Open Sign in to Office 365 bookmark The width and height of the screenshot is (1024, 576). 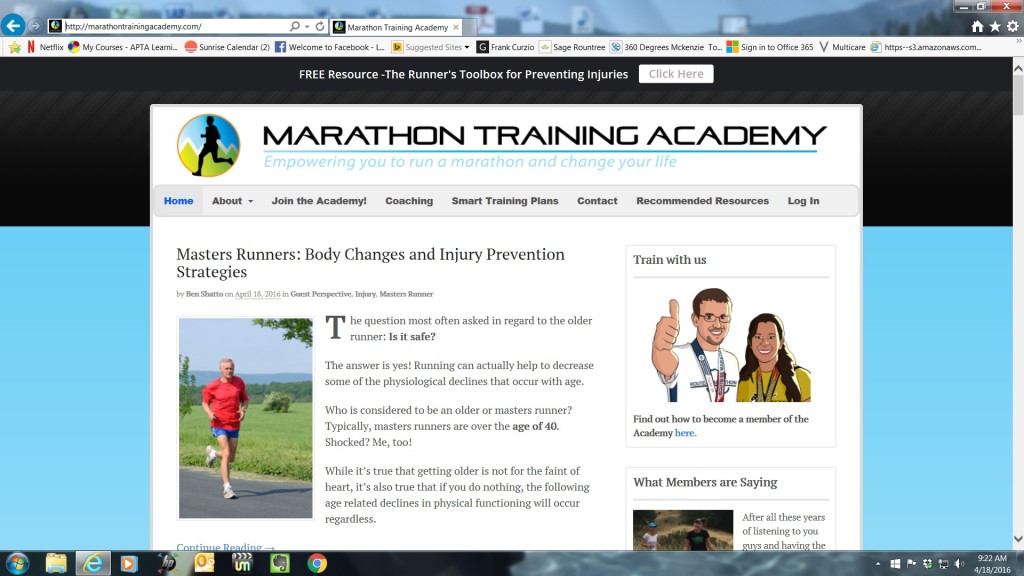[x=770, y=47]
